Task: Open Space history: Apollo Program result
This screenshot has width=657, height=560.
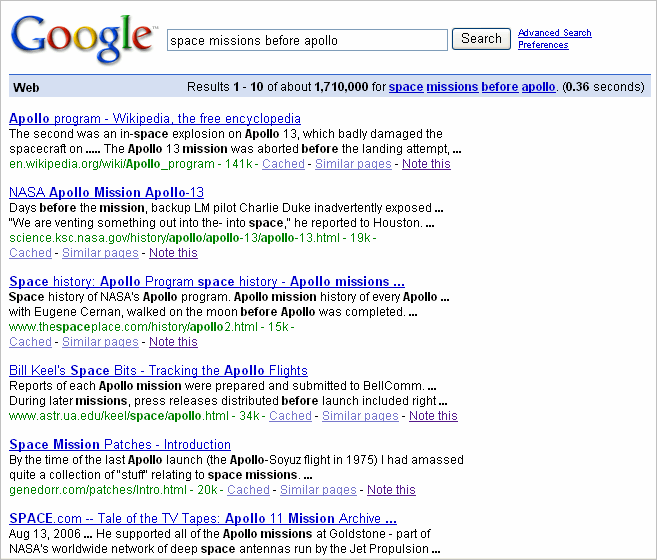Action: pos(207,282)
